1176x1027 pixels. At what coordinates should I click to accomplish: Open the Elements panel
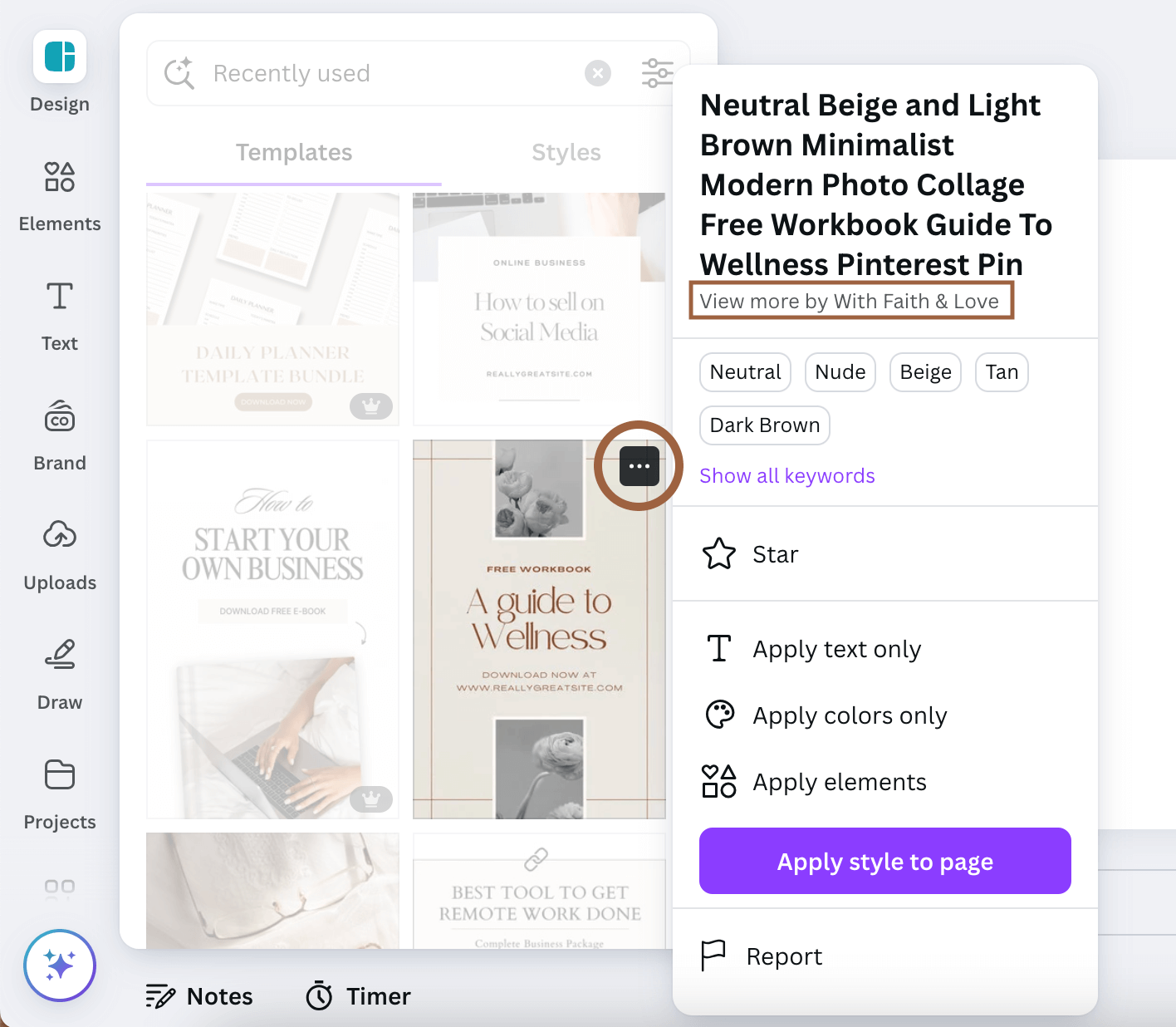pyautogui.click(x=59, y=193)
